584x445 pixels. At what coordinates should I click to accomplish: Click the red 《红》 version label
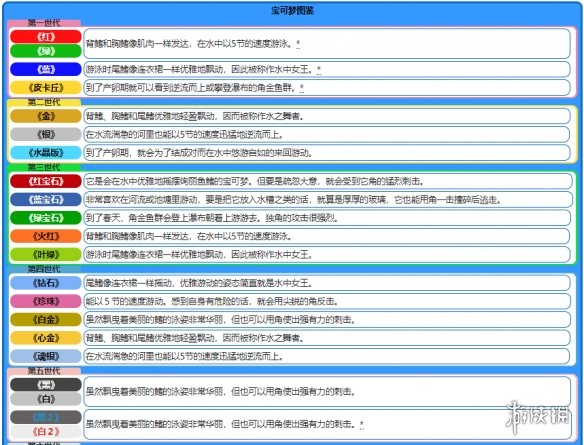[x=45, y=36]
